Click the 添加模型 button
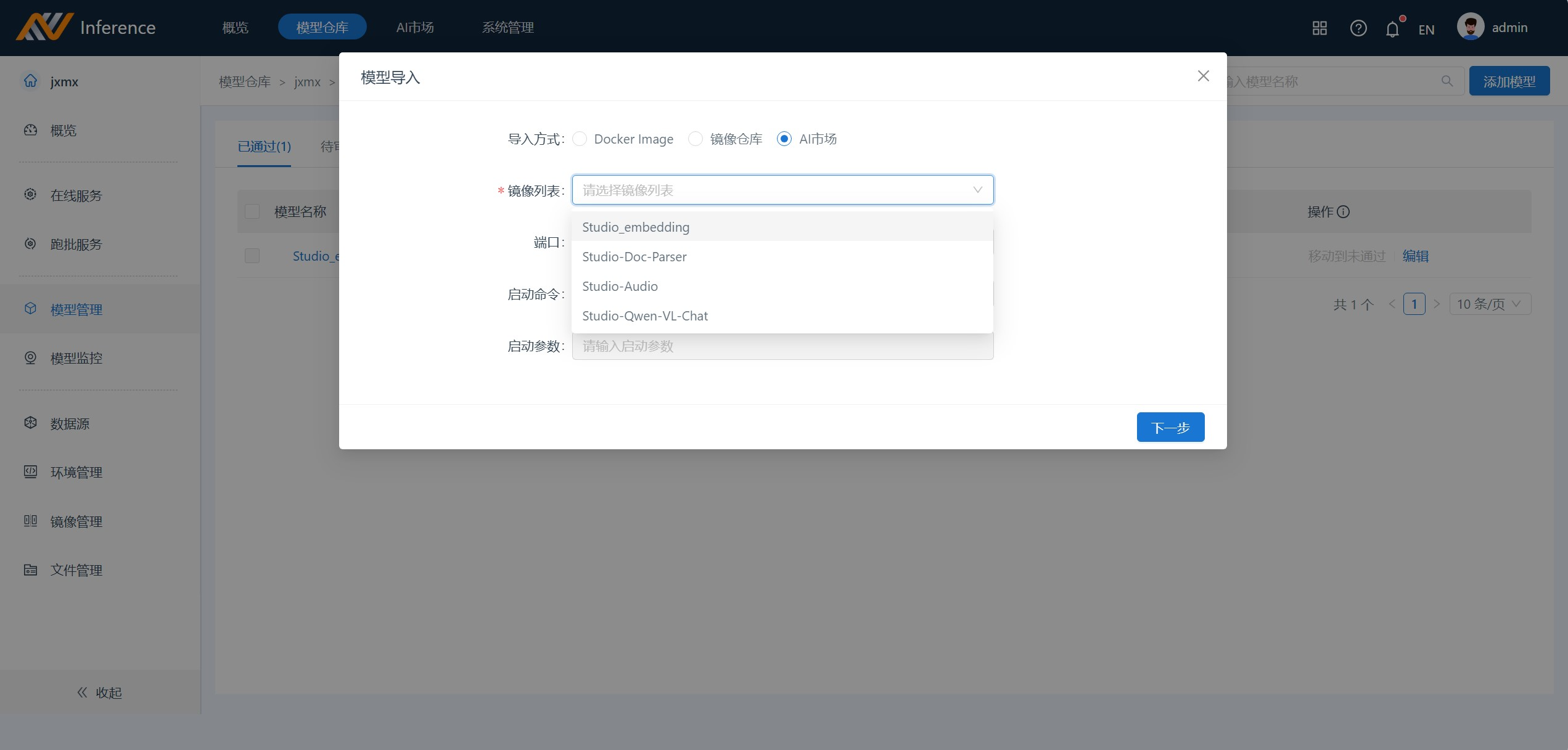The width and height of the screenshot is (1568, 750). 1509,81
